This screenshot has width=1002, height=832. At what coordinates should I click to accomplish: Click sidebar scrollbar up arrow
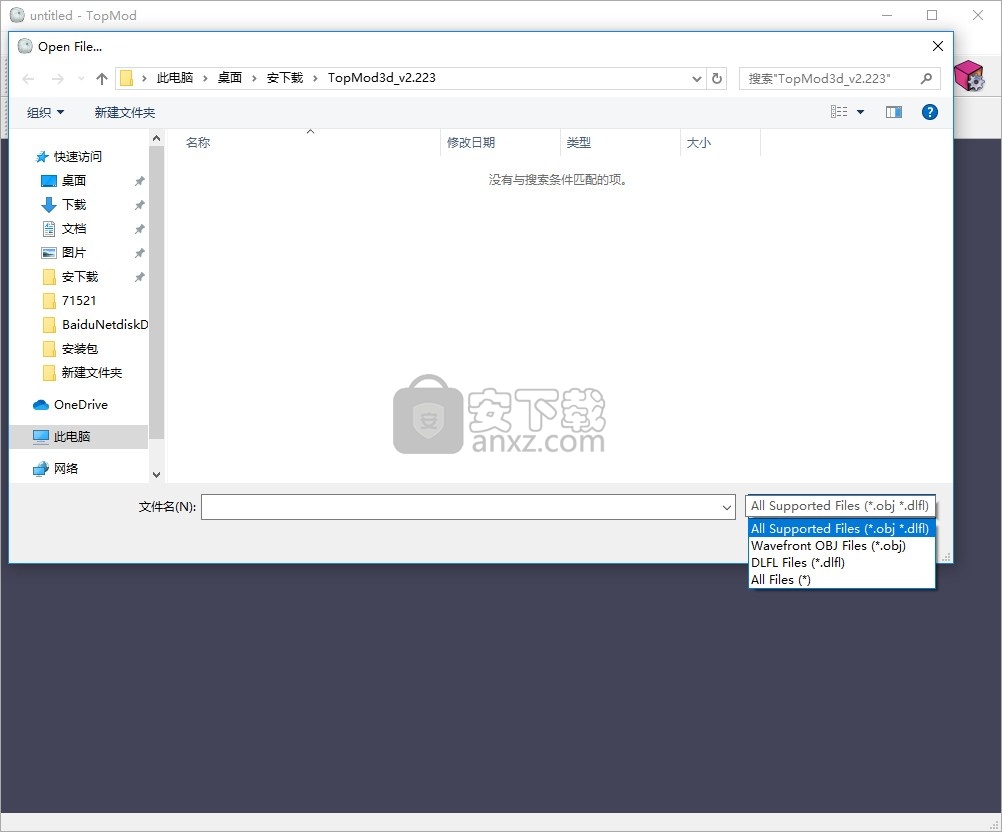[x=157, y=138]
